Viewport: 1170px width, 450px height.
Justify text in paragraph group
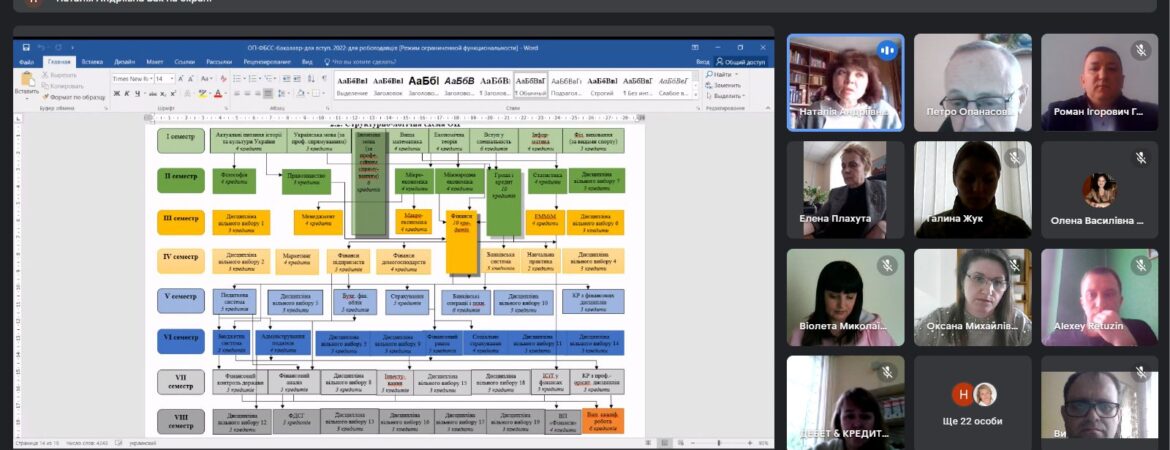[x=268, y=93]
